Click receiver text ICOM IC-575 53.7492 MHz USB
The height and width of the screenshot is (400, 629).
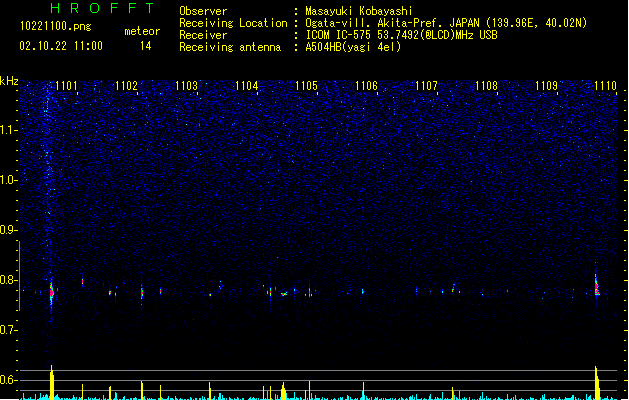click(x=402, y=35)
